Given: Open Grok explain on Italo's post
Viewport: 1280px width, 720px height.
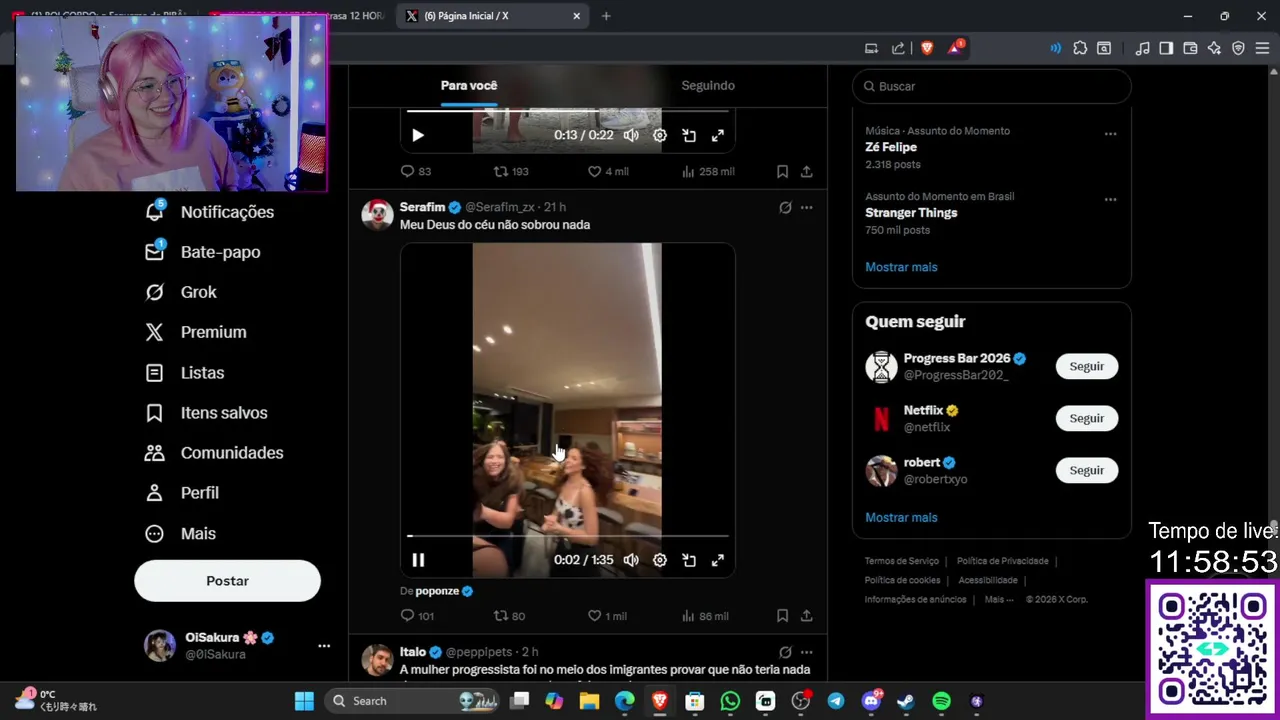Looking at the screenshot, I should [x=785, y=653].
